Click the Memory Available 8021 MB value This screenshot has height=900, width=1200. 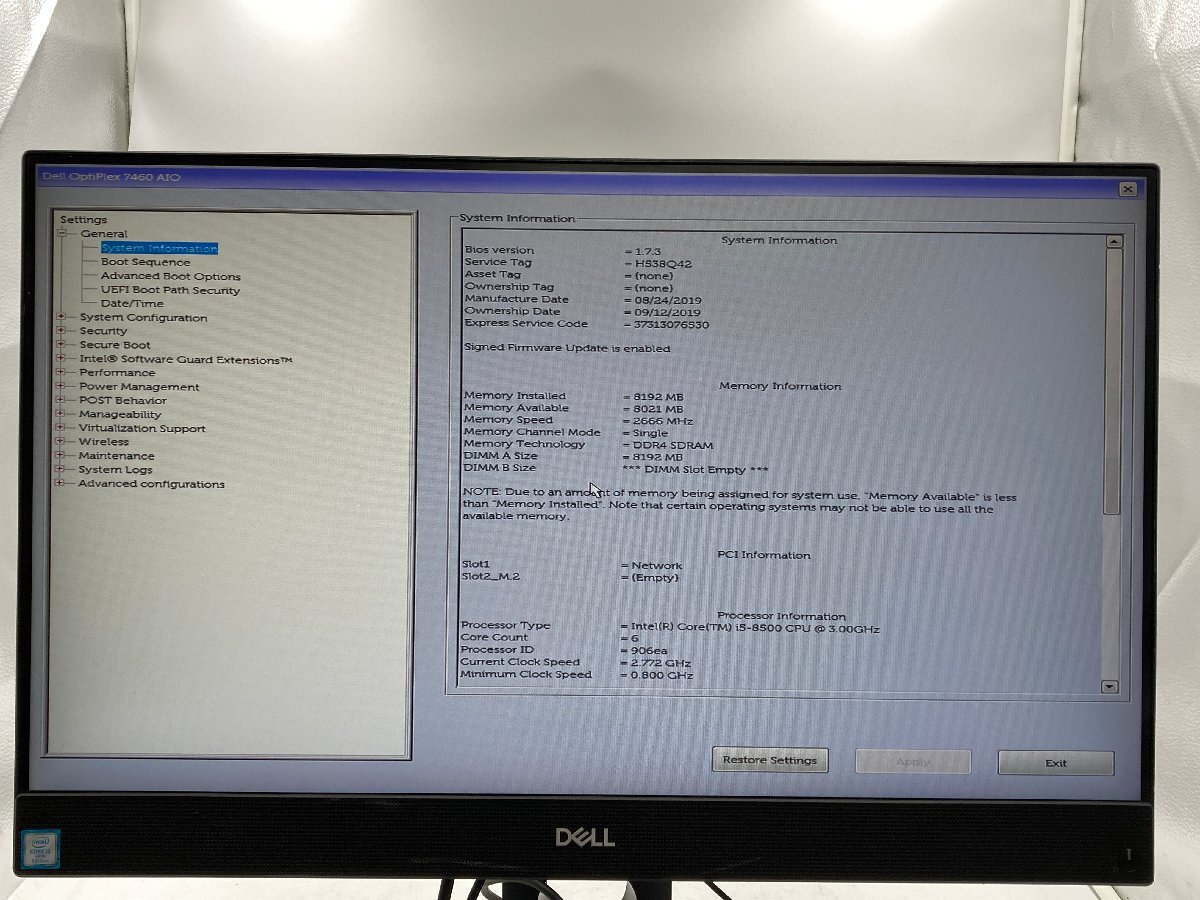click(x=658, y=409)
